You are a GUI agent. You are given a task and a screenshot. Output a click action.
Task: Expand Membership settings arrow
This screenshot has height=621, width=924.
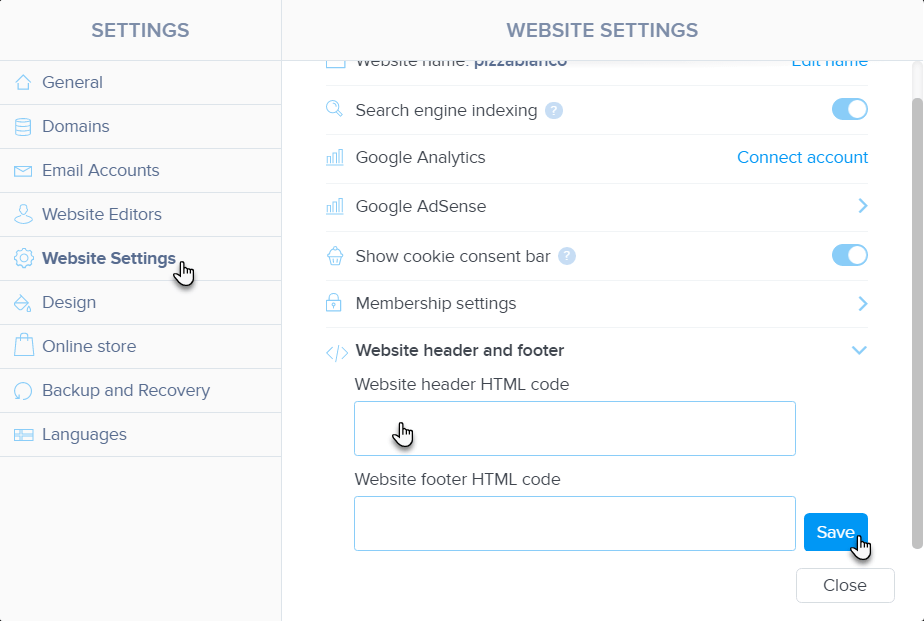(x=862, y=303)
